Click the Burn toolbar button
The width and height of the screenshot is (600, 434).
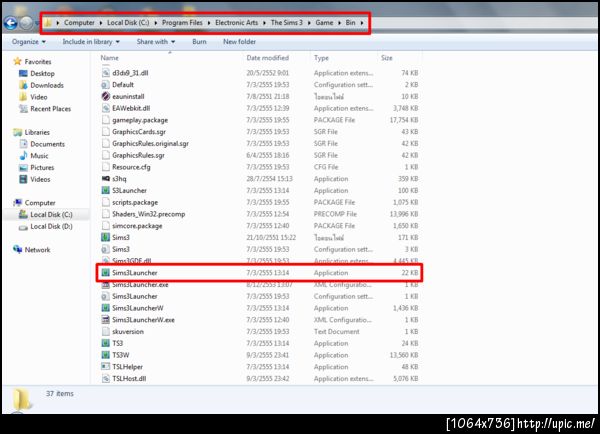(x=199, y=42)
